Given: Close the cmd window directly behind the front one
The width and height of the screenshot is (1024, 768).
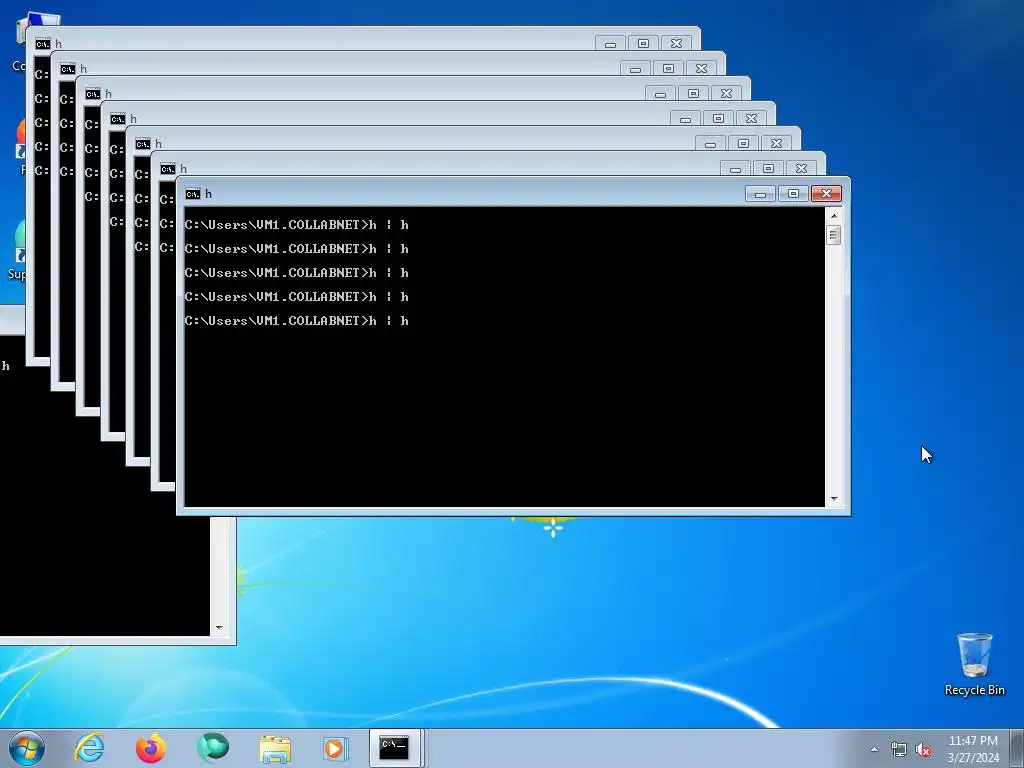Looking at the screenshot, I should (801, 168).
